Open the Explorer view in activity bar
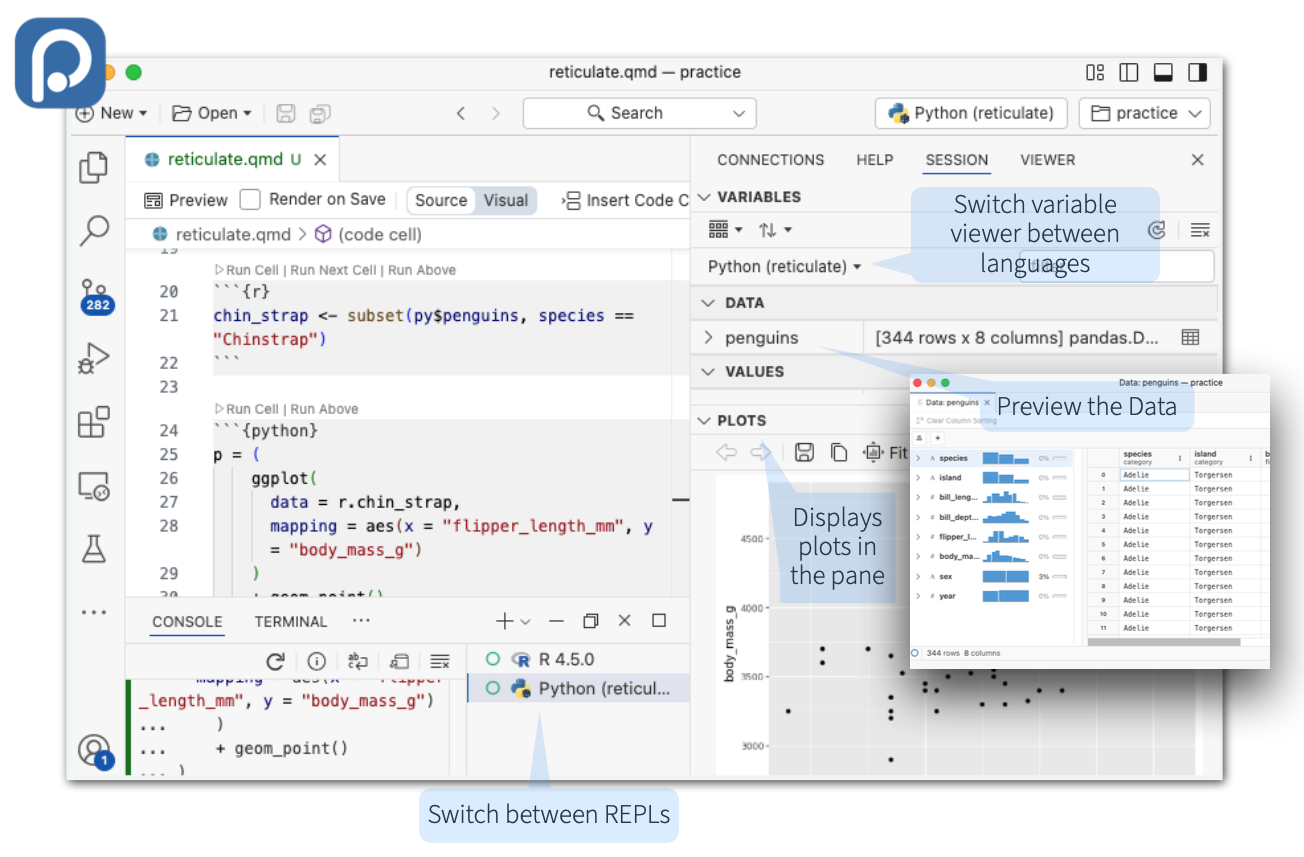The width and height of the screenshot is (1304, 857). coord(94,168)
